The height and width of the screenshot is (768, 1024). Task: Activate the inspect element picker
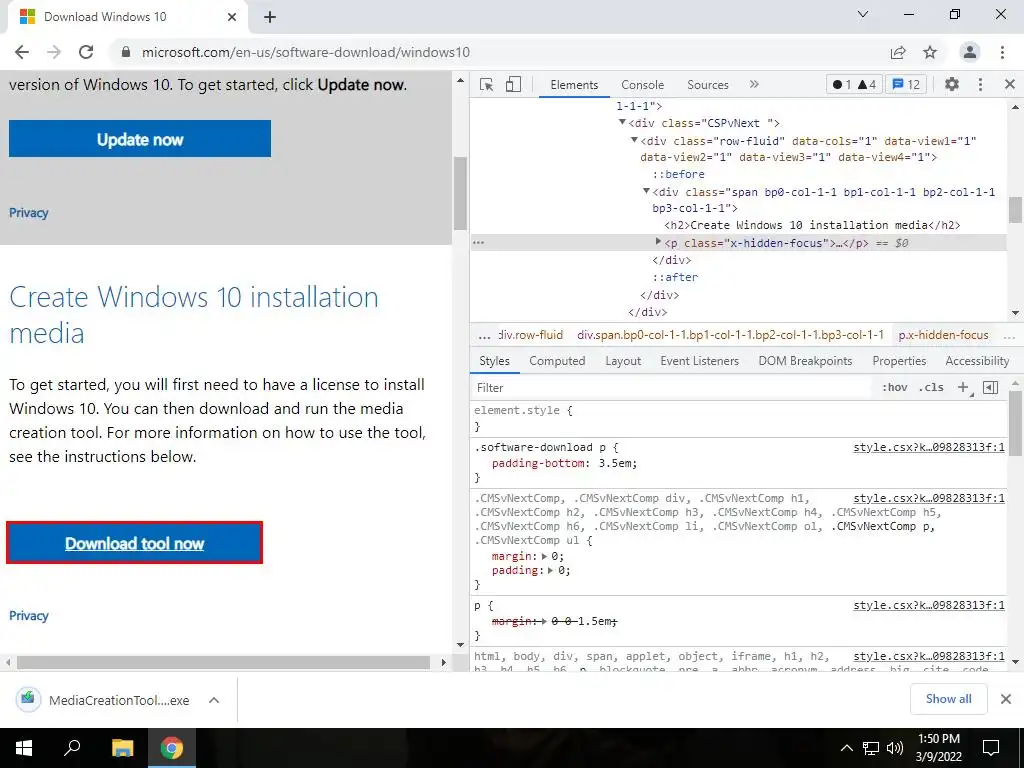point(487,84)
